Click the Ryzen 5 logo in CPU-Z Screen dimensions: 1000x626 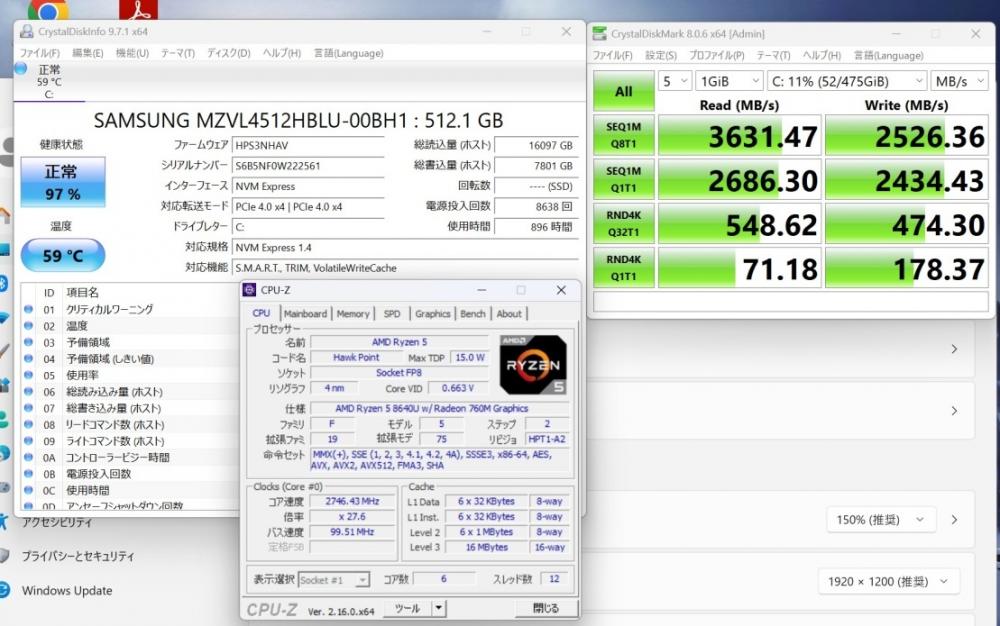[533, 365]
